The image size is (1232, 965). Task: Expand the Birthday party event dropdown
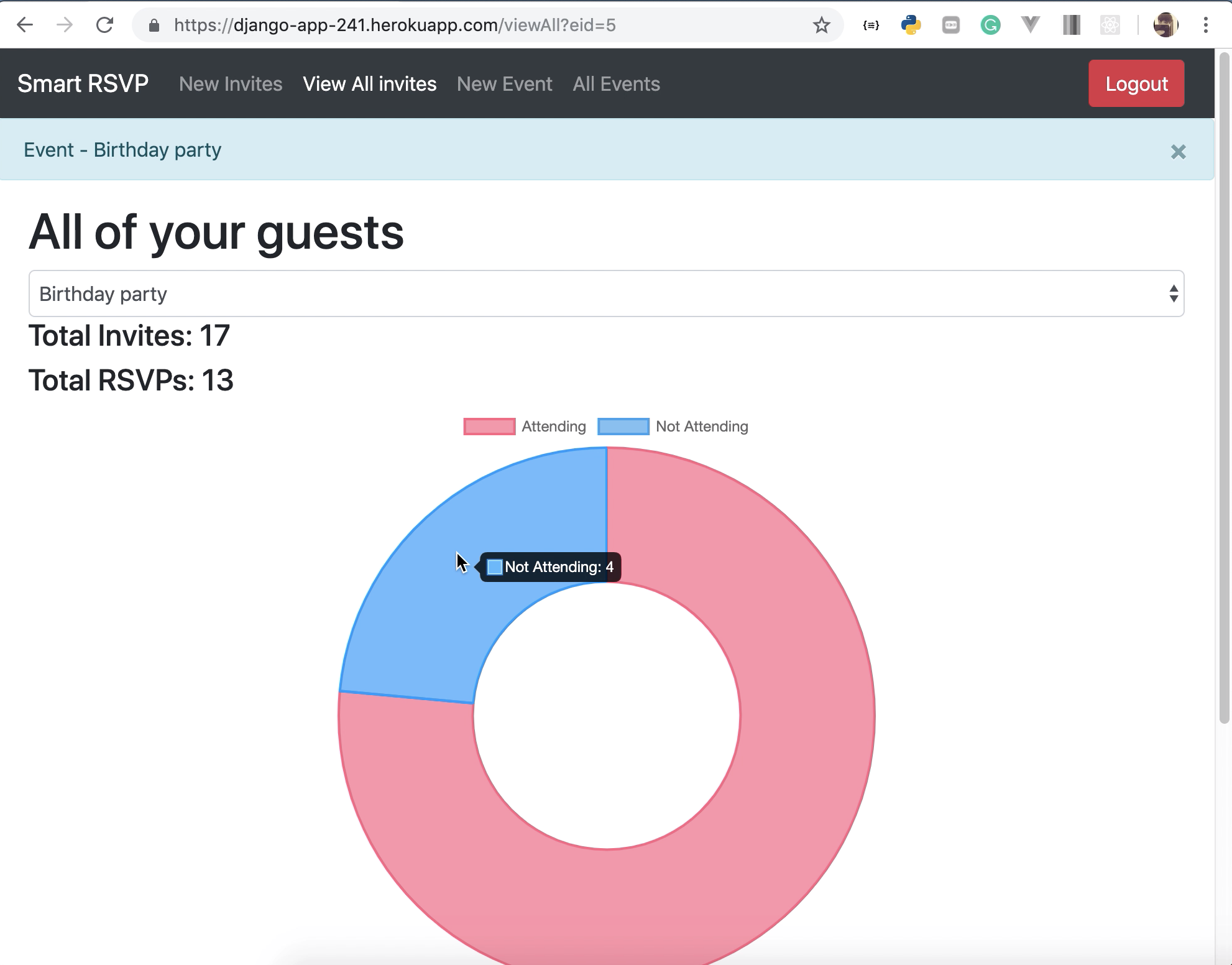tap(606, 293)
